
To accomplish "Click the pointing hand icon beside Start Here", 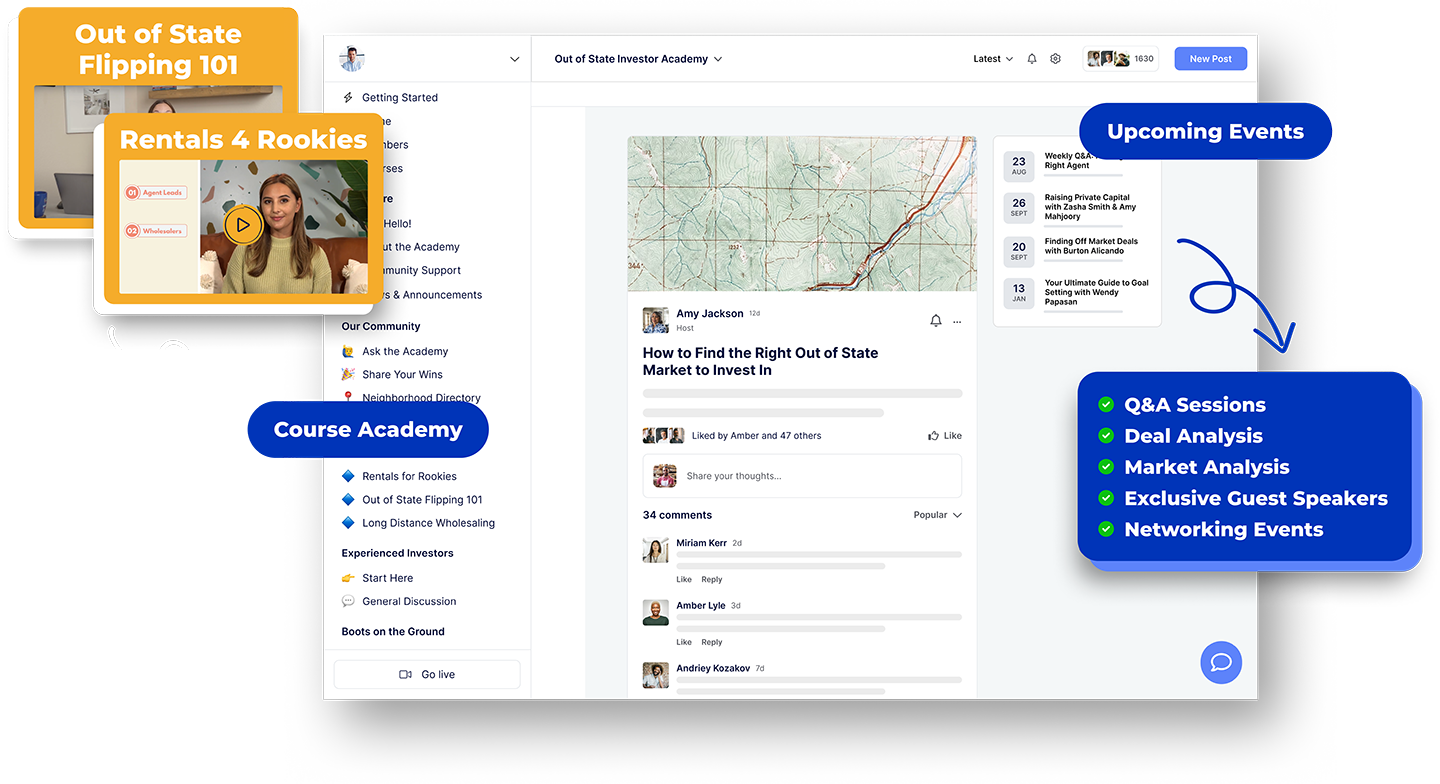I will coord(348,578).
